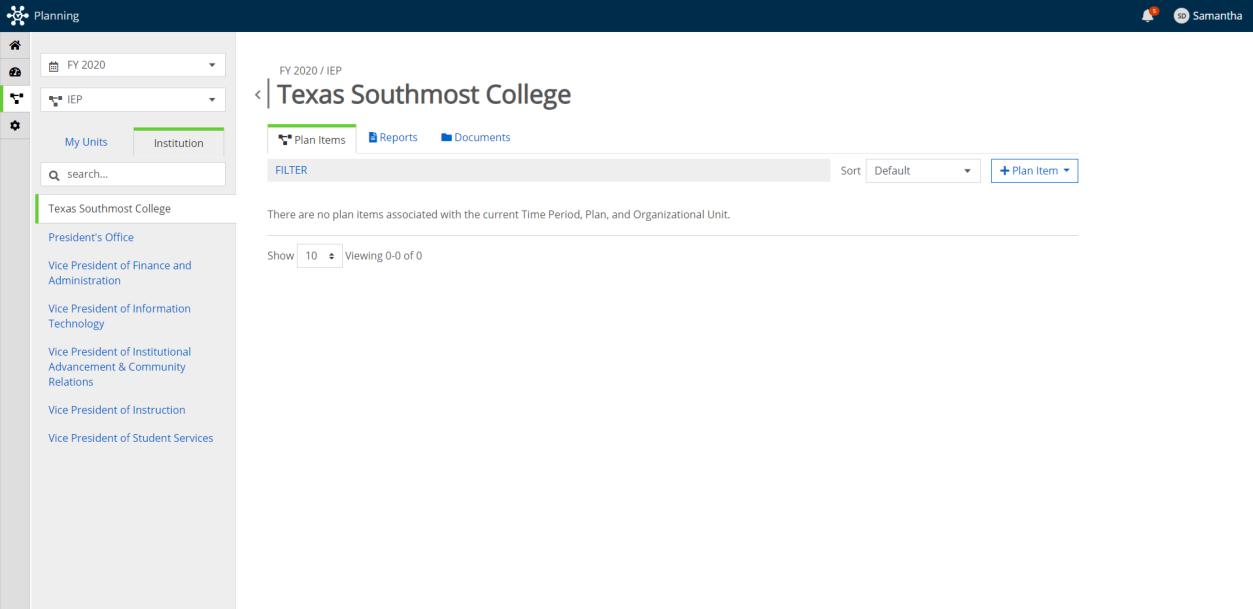1253x609 pixels.
Task: Open the Dashboard gauge icon
Action: [15, 73]
